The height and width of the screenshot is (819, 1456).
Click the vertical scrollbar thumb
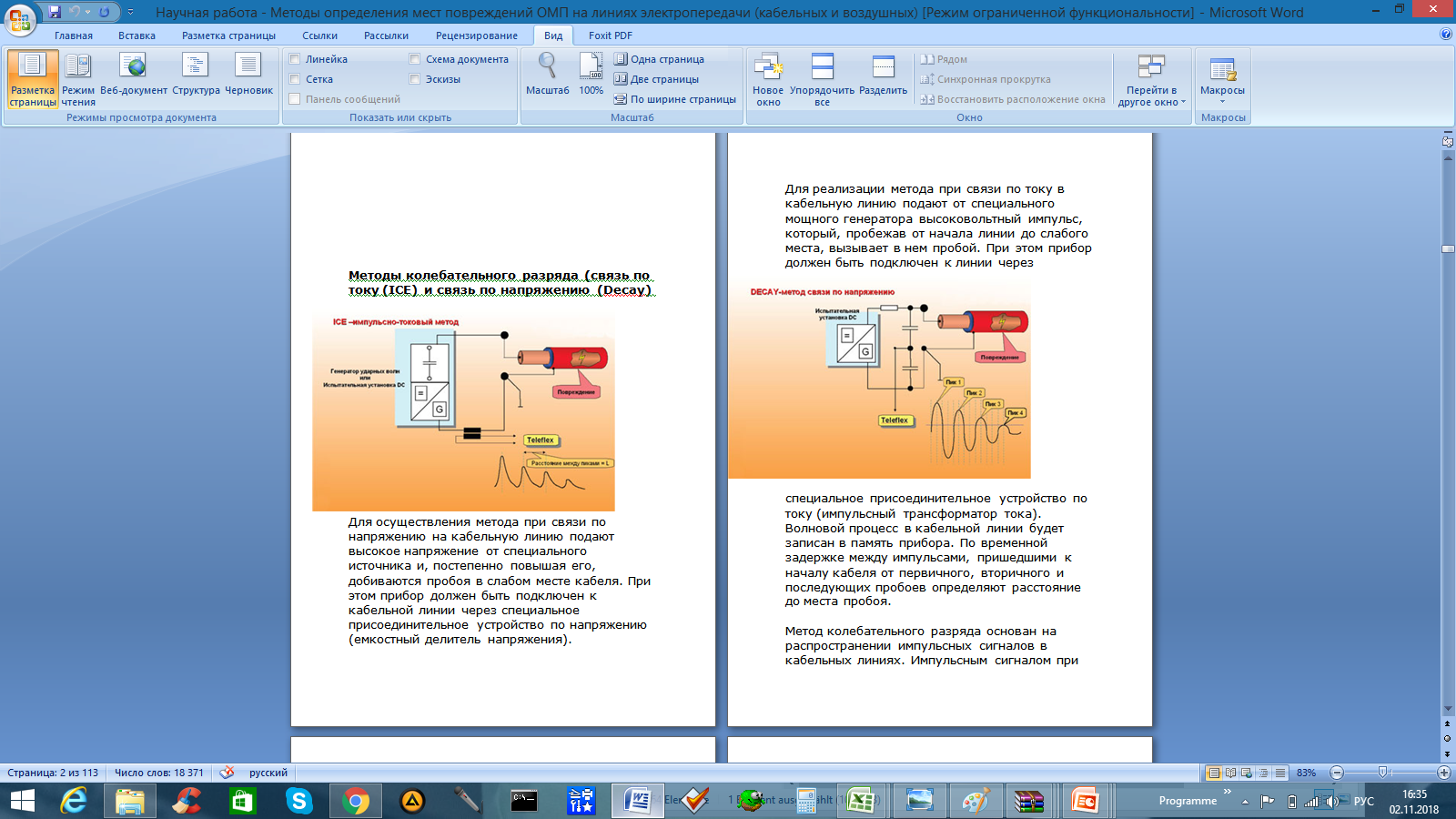[x=1448, y=248]
